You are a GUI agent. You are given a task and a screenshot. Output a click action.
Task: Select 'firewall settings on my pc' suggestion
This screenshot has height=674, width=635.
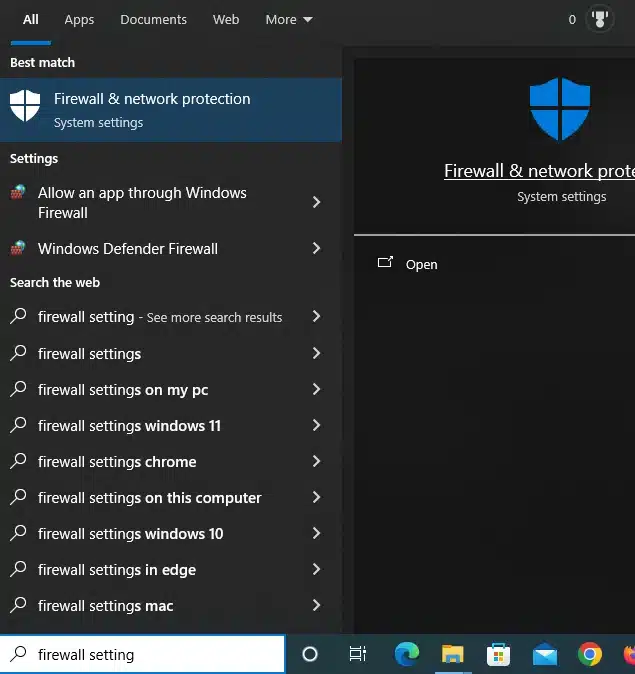171,389
